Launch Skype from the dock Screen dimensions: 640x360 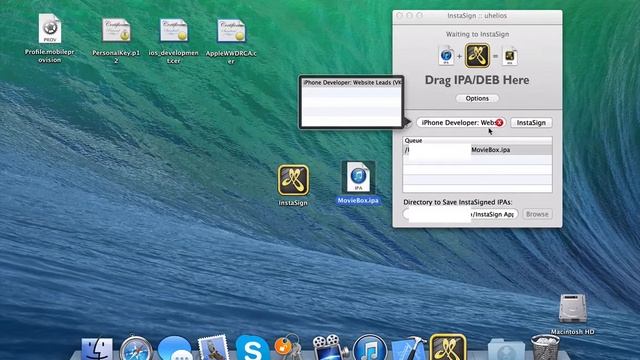point(252,349)
